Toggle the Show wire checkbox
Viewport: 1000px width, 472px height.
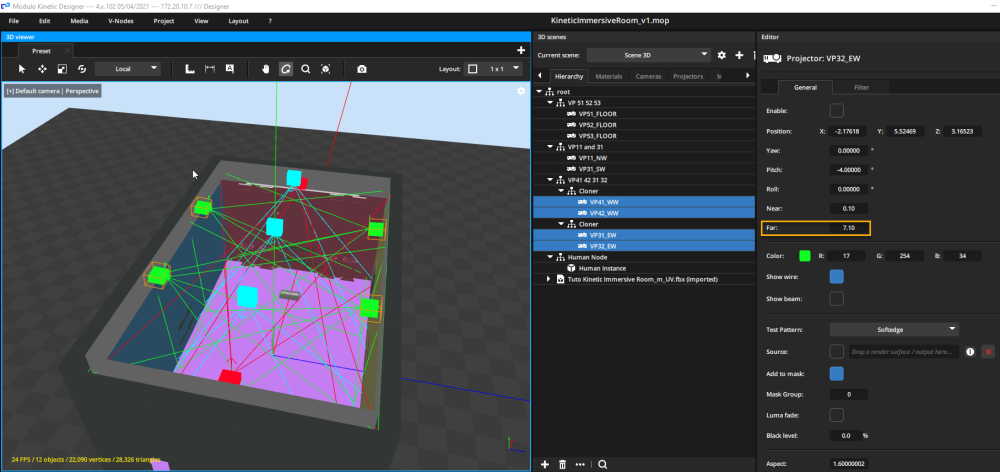click(837, 277)
